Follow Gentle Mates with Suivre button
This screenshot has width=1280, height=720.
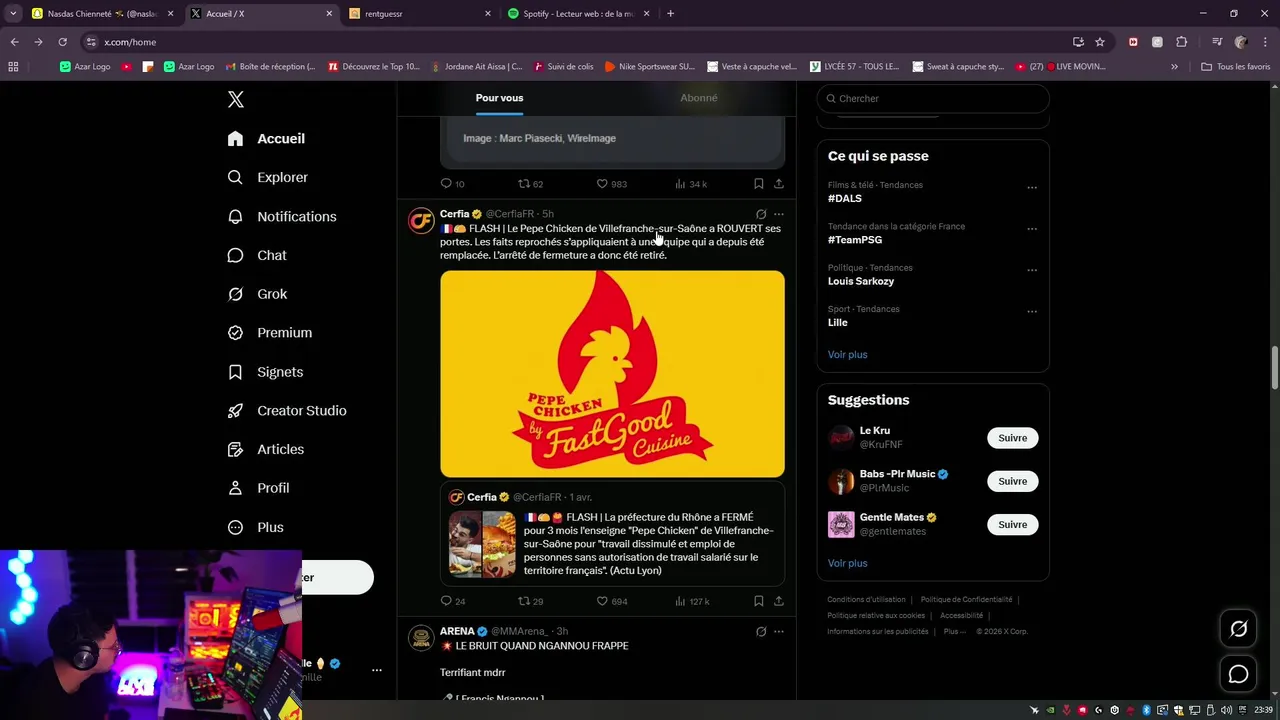pos(1012,524)
